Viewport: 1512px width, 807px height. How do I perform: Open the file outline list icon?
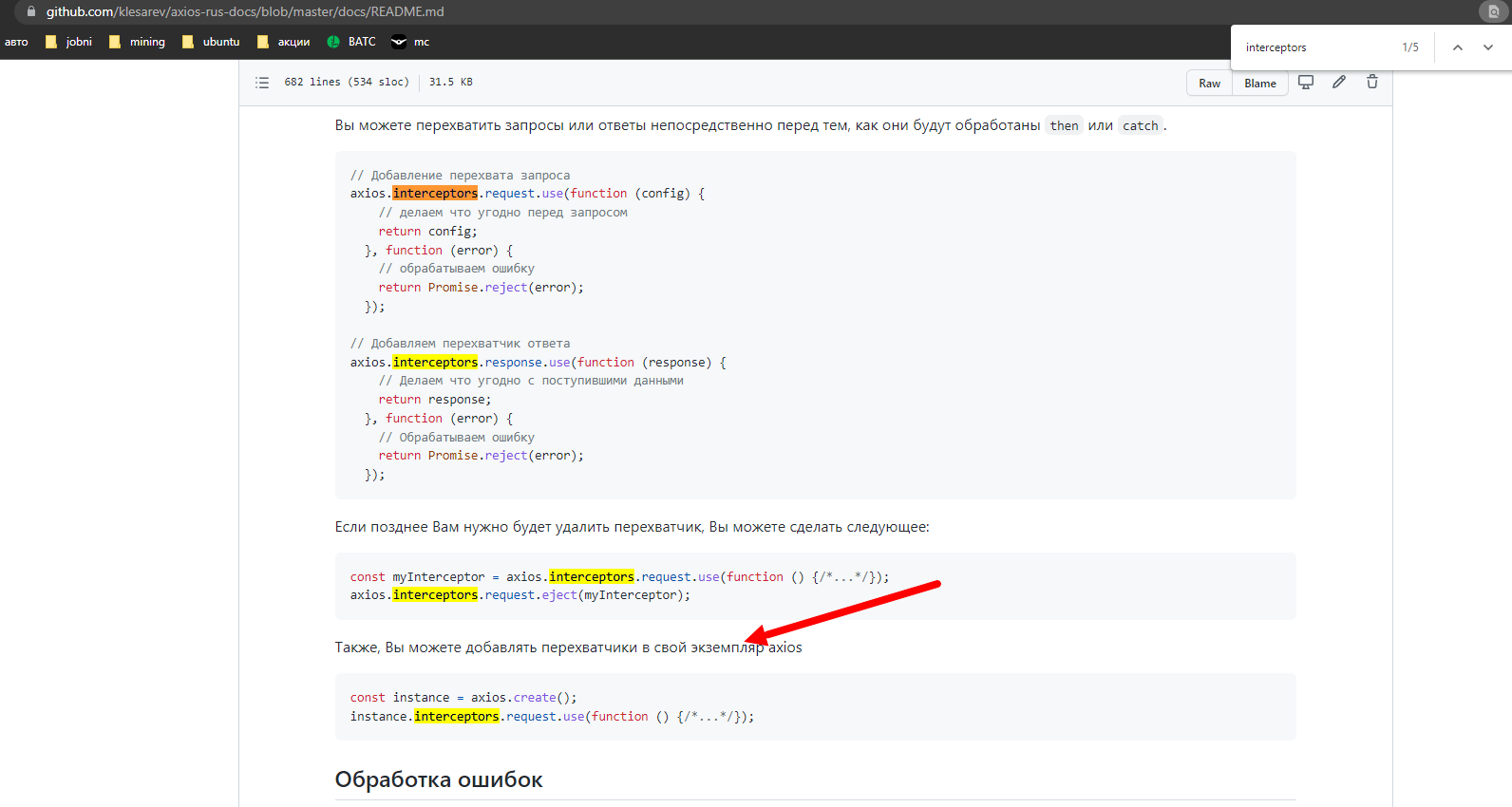[262, 83]
